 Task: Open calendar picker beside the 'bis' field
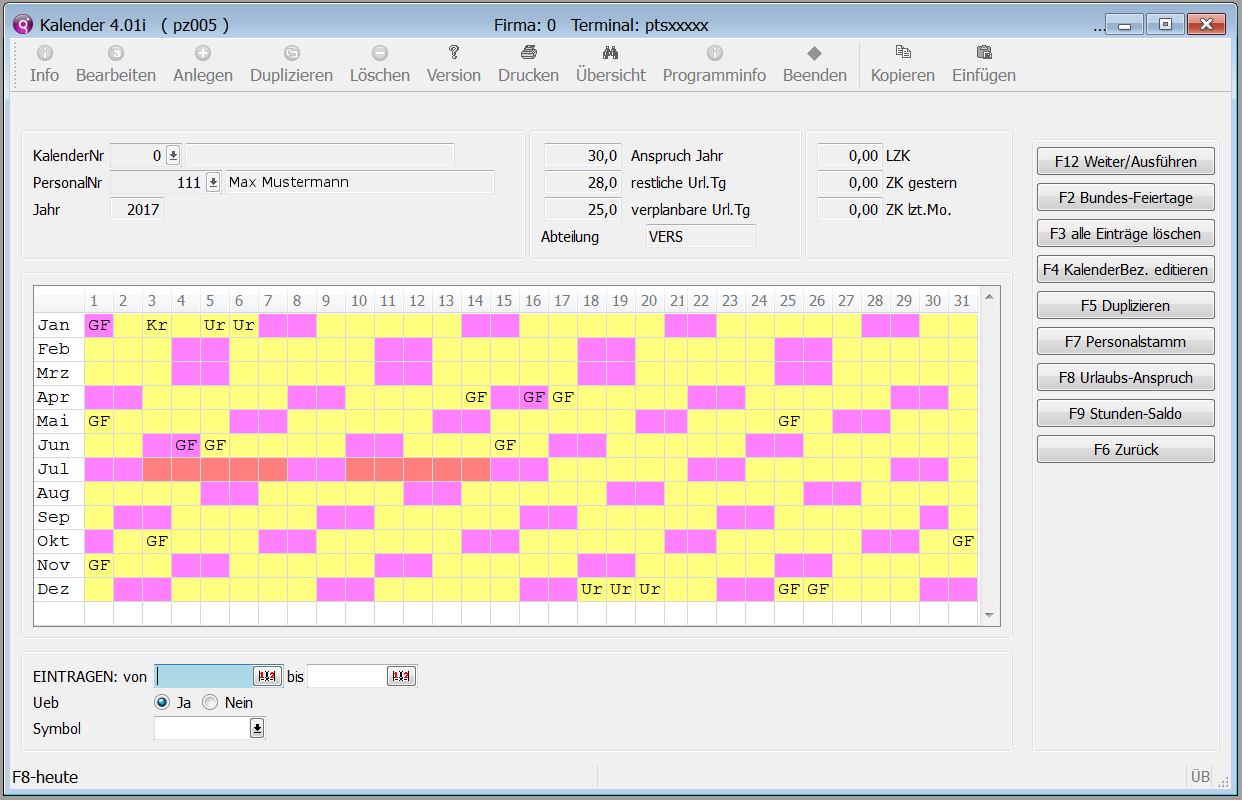(x=401, y=677)
